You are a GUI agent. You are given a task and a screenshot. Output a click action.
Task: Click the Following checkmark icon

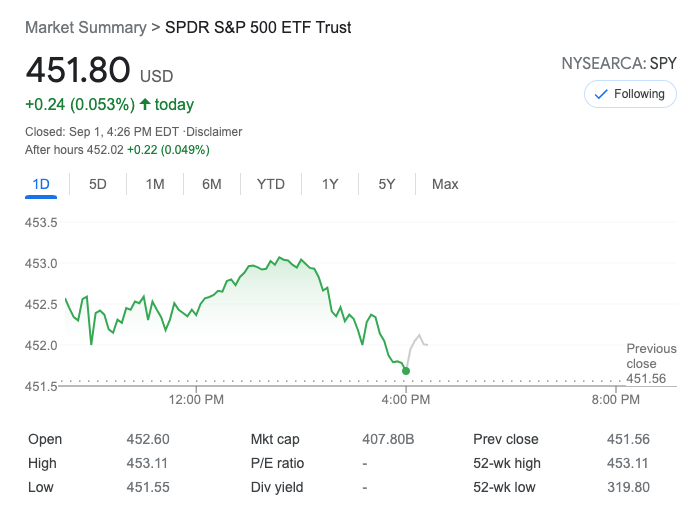pos(601,94)
